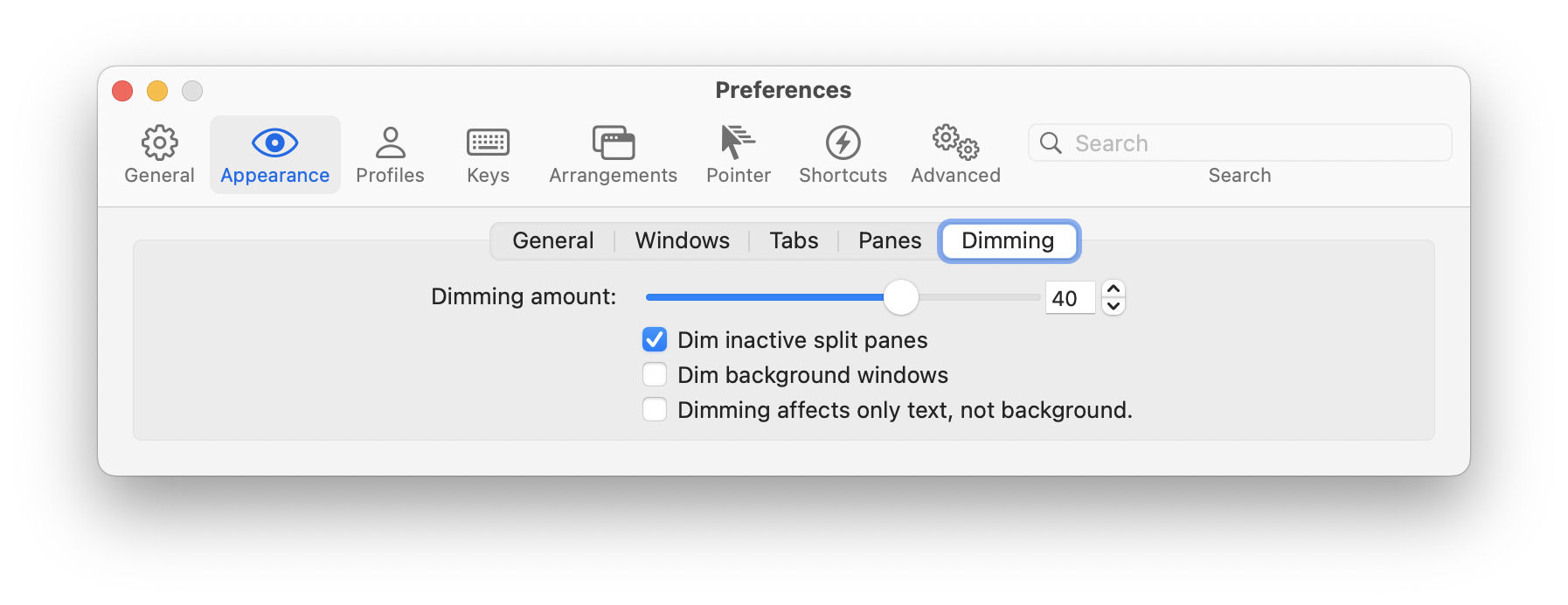Open the General preferences pane
1568x605 pixels.
(158, 154)
